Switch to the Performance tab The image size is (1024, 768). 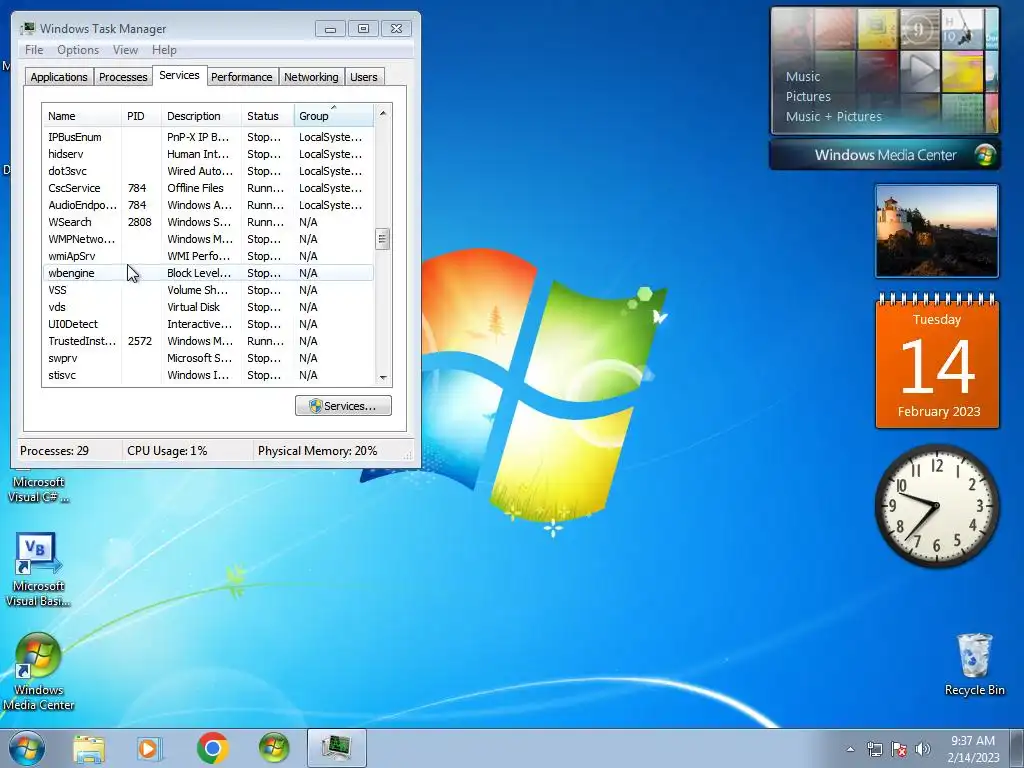[242, 77]
